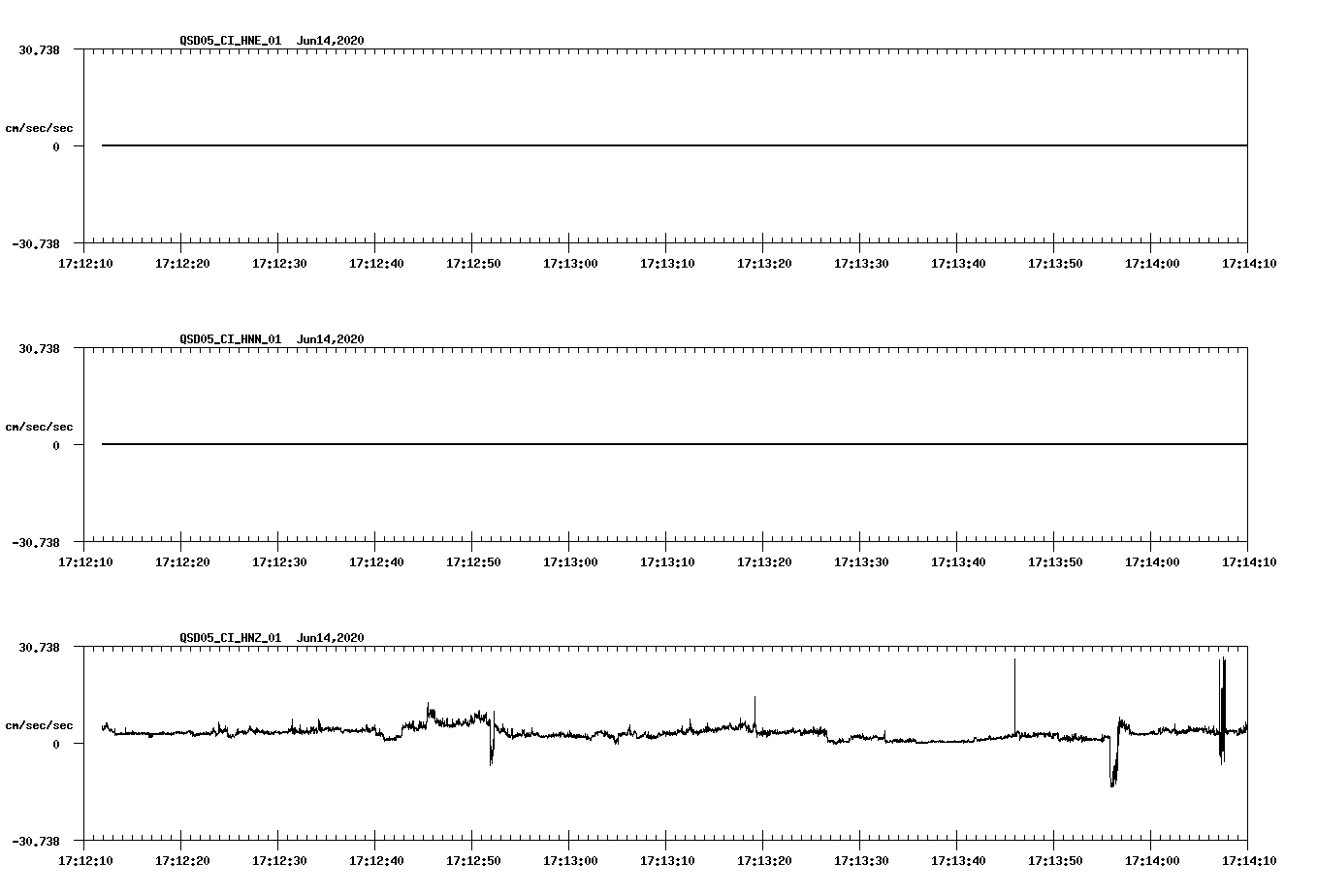Click the 0 axis label of the HNZ plot
Image resolution: width=1317 pixels, height=896 pixels.
point(56,744)
